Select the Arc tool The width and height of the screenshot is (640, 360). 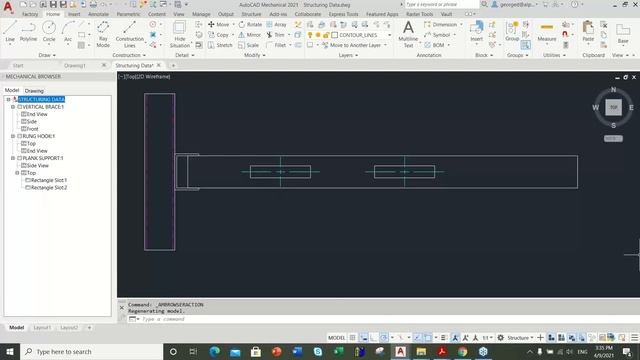tap(68, 32)
